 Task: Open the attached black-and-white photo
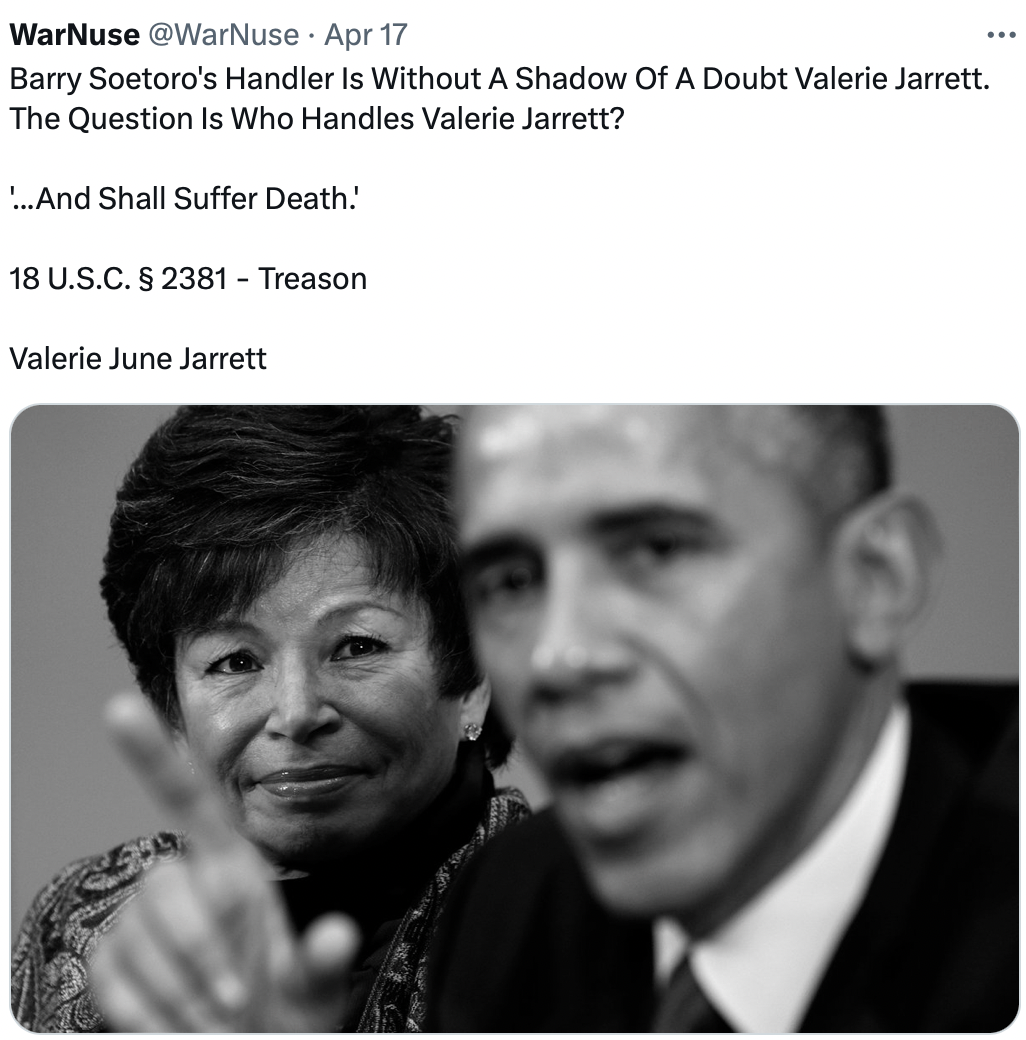pyautogui.click(x=515, y=718)
